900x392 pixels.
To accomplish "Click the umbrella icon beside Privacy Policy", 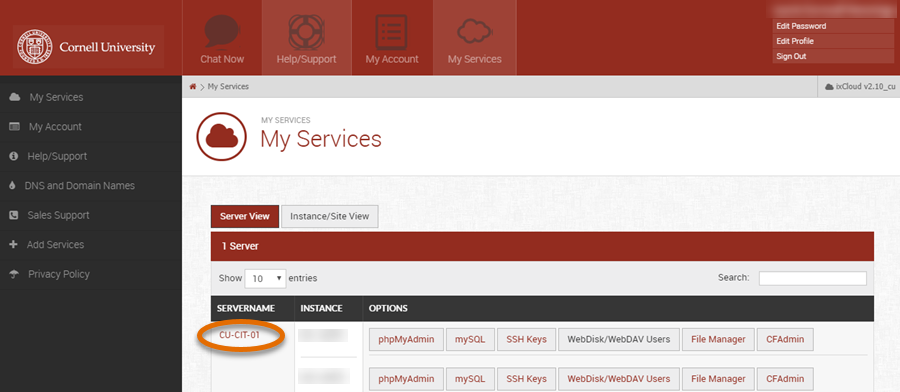I will point(15,274).
